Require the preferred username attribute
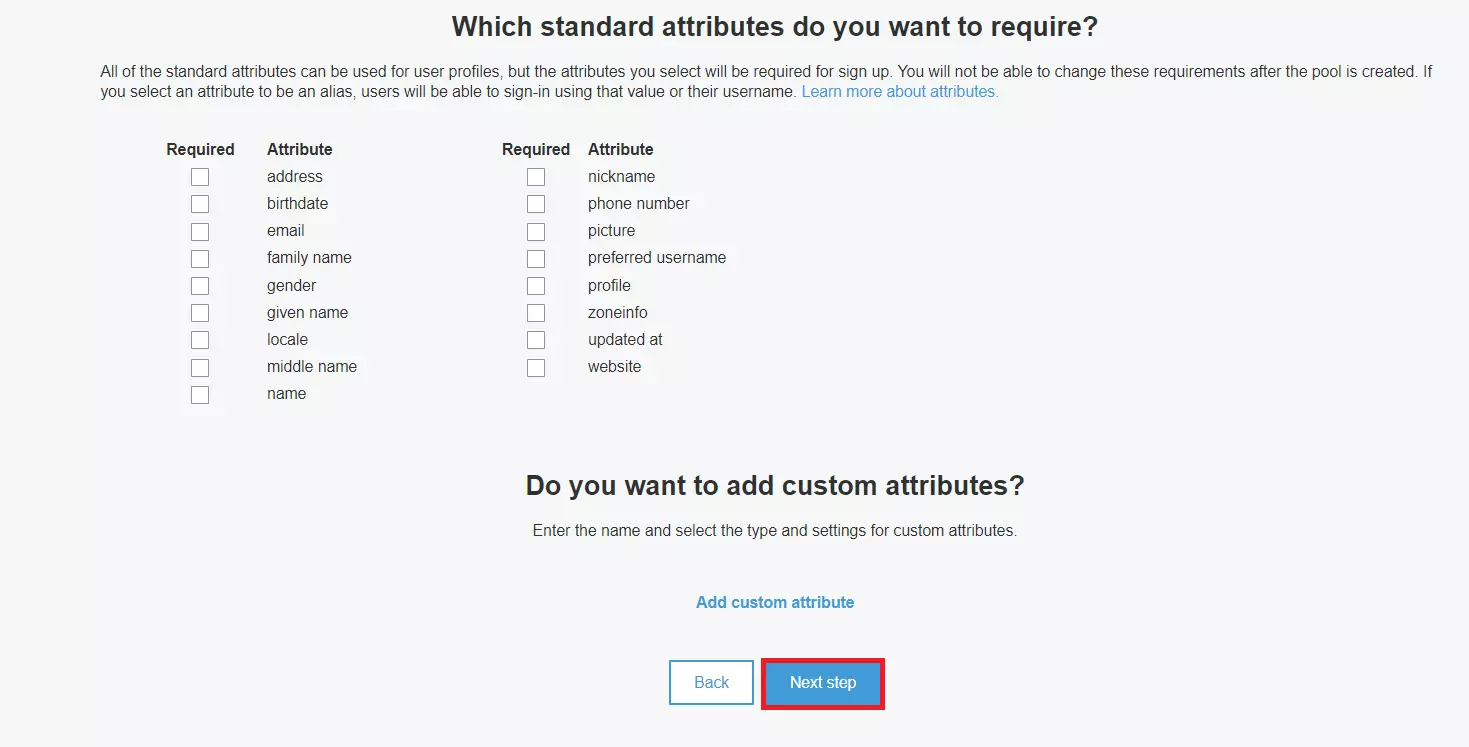1469x747 pixels. (x=535, y=258)
